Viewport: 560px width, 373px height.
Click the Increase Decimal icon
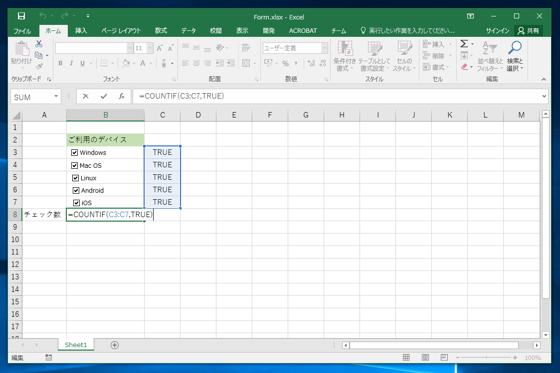311,63
